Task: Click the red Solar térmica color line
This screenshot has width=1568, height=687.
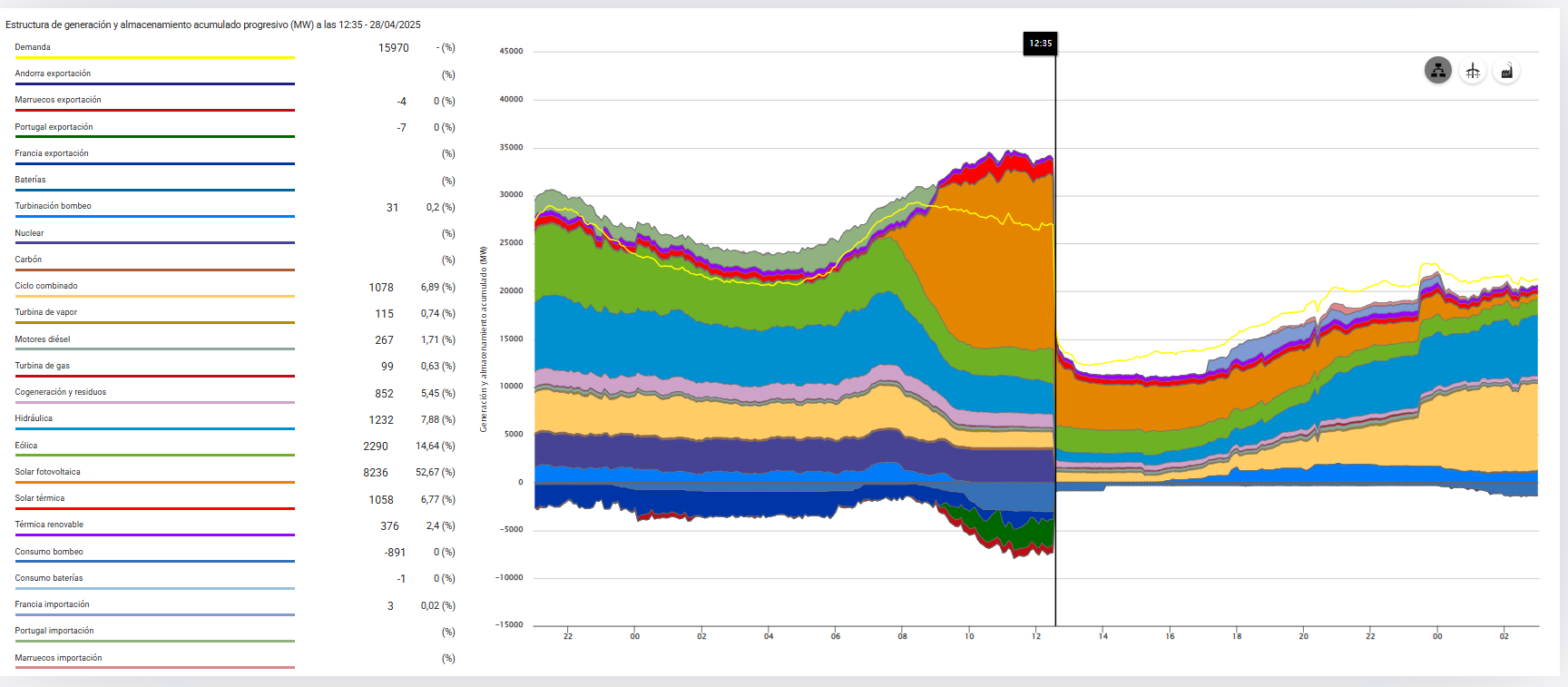Action: (x=154, y=508)
